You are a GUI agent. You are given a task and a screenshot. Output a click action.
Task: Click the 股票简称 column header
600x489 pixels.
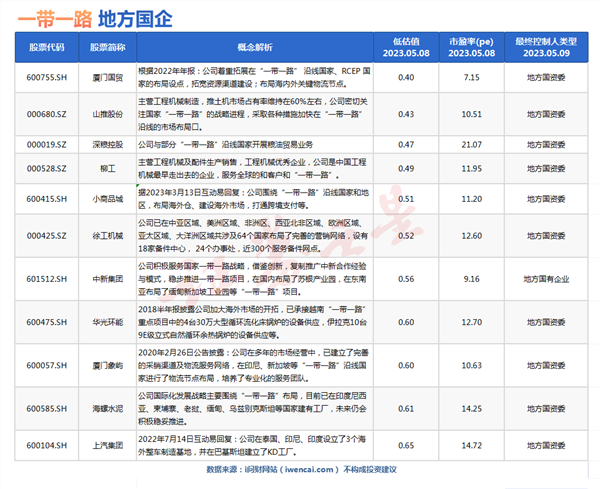(108, 47)
